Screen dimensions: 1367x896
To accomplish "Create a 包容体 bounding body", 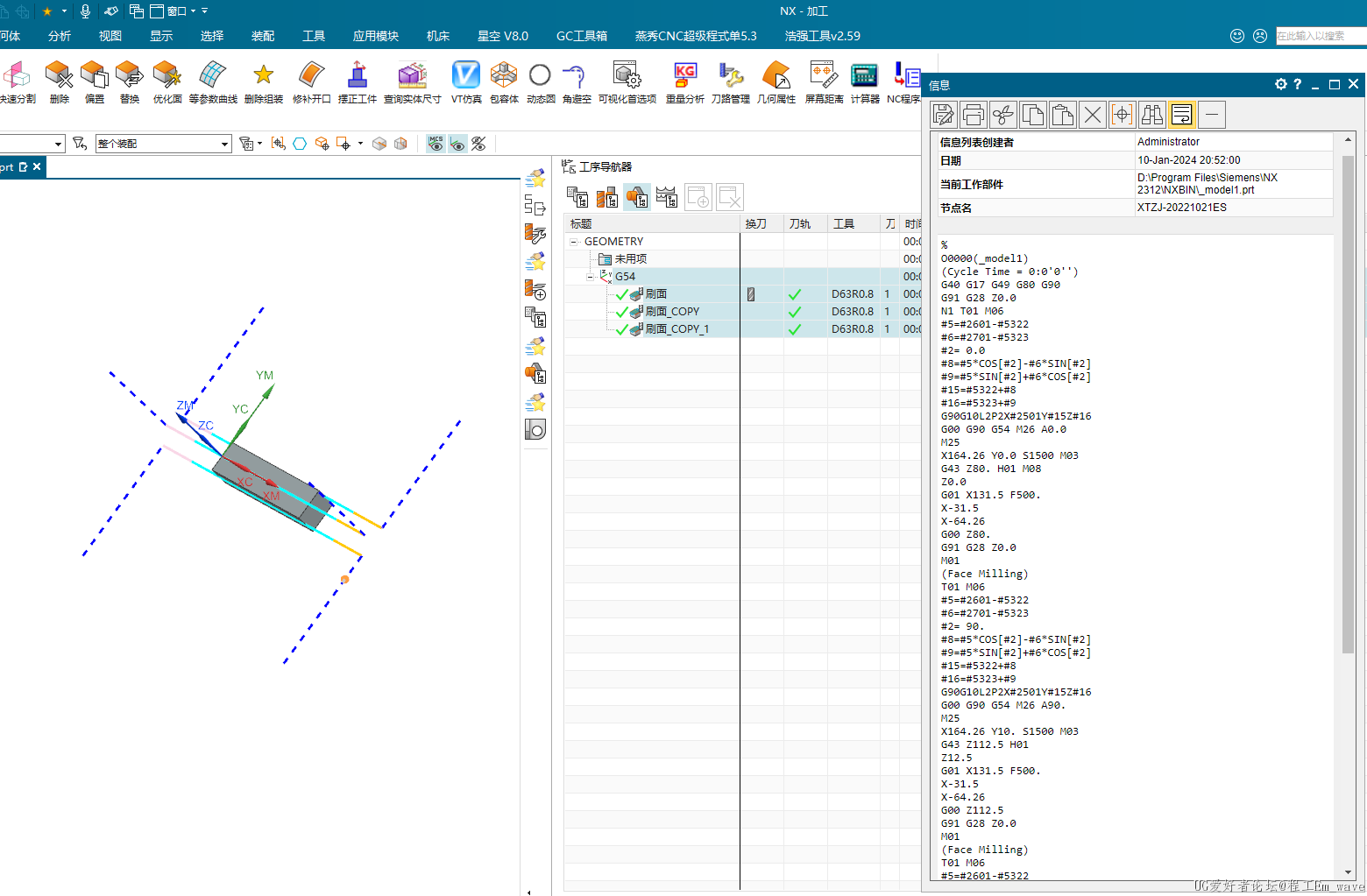I will coord(504,81).
